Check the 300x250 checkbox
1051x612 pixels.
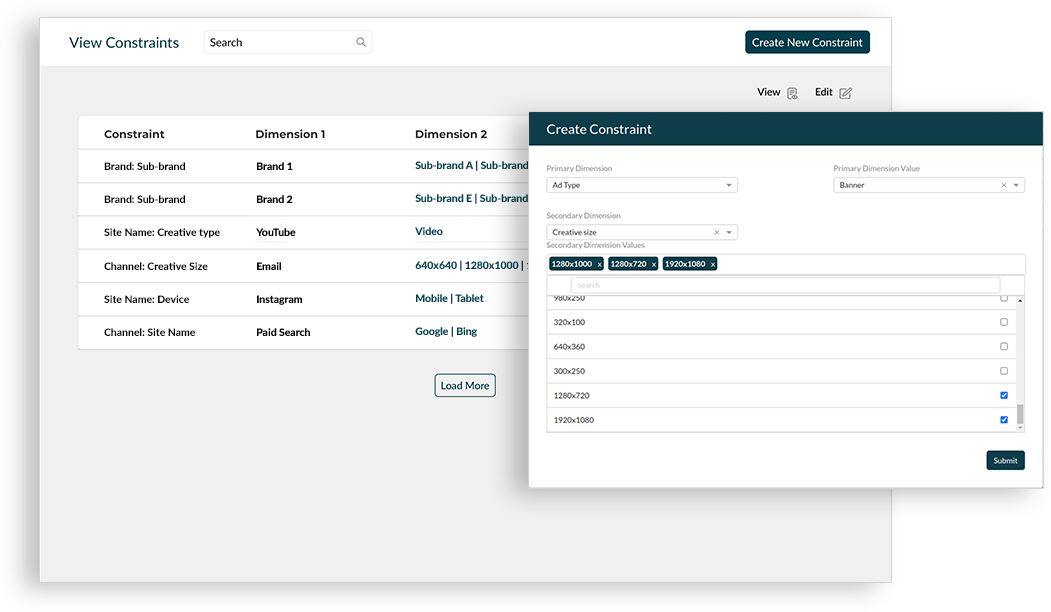click(x=1003, y=371)
